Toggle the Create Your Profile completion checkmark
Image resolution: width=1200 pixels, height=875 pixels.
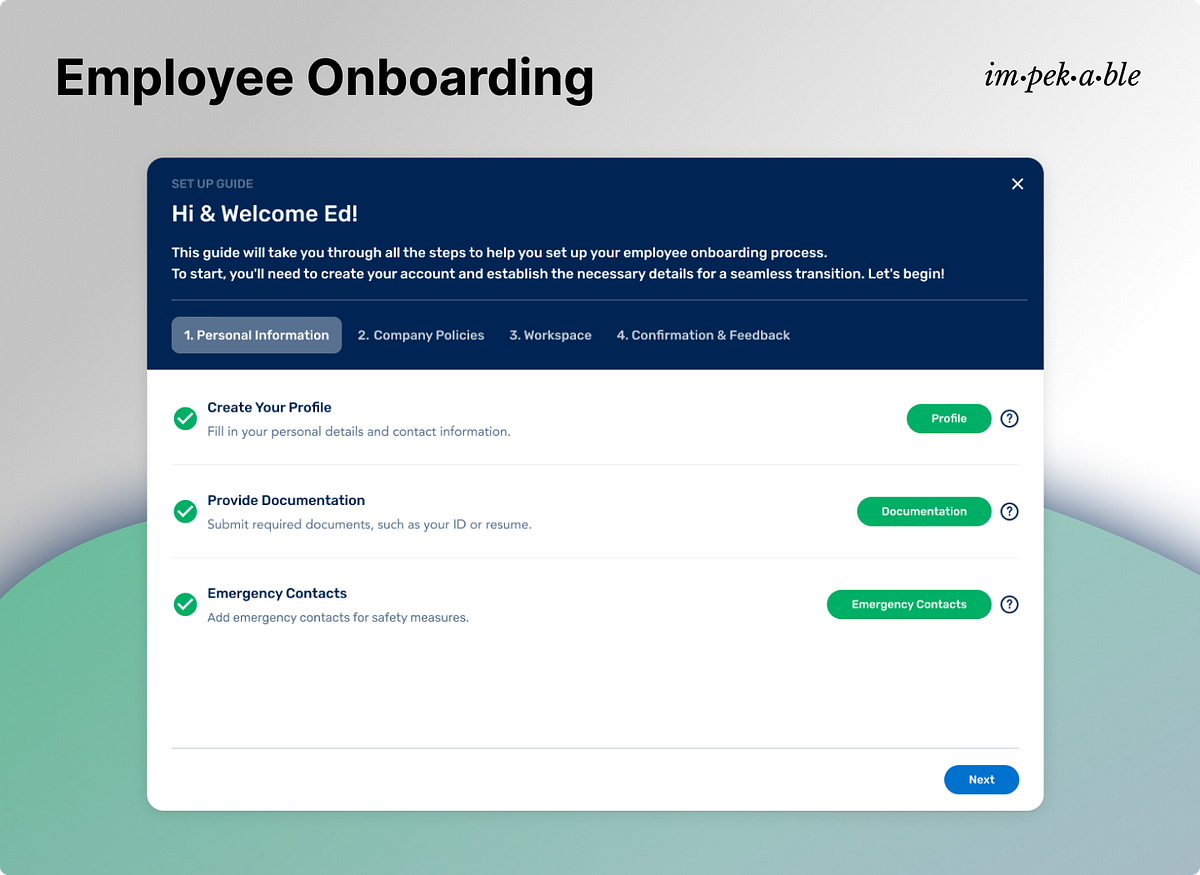[185, 418]
